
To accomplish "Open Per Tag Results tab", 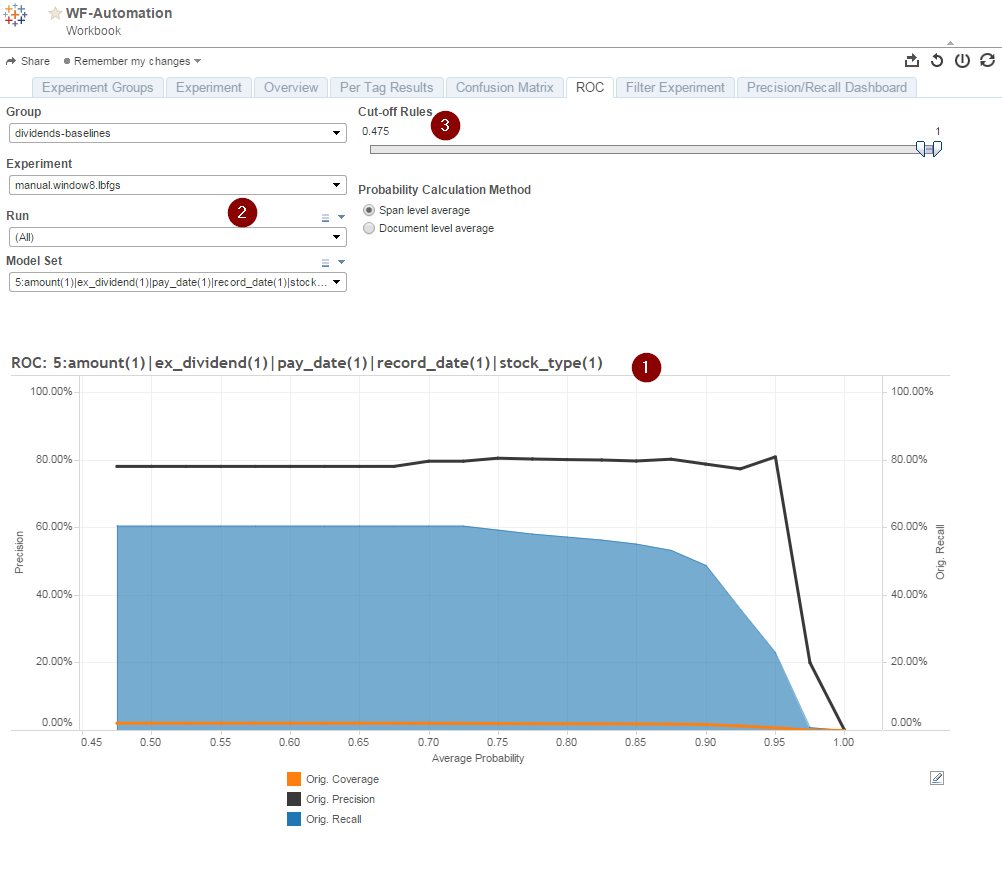I will [x=387, y=88].
